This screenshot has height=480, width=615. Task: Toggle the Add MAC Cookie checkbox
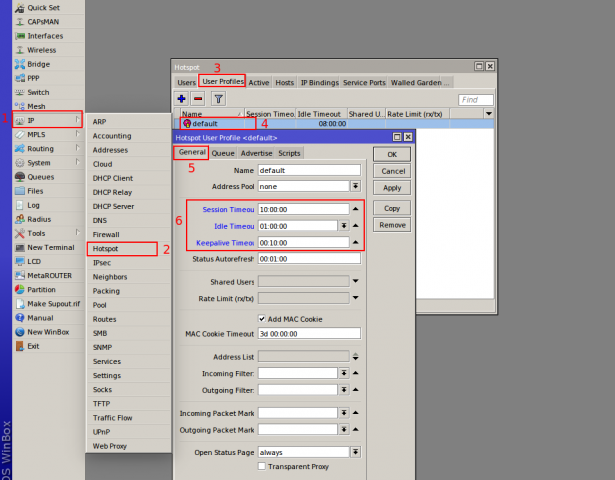262,319
